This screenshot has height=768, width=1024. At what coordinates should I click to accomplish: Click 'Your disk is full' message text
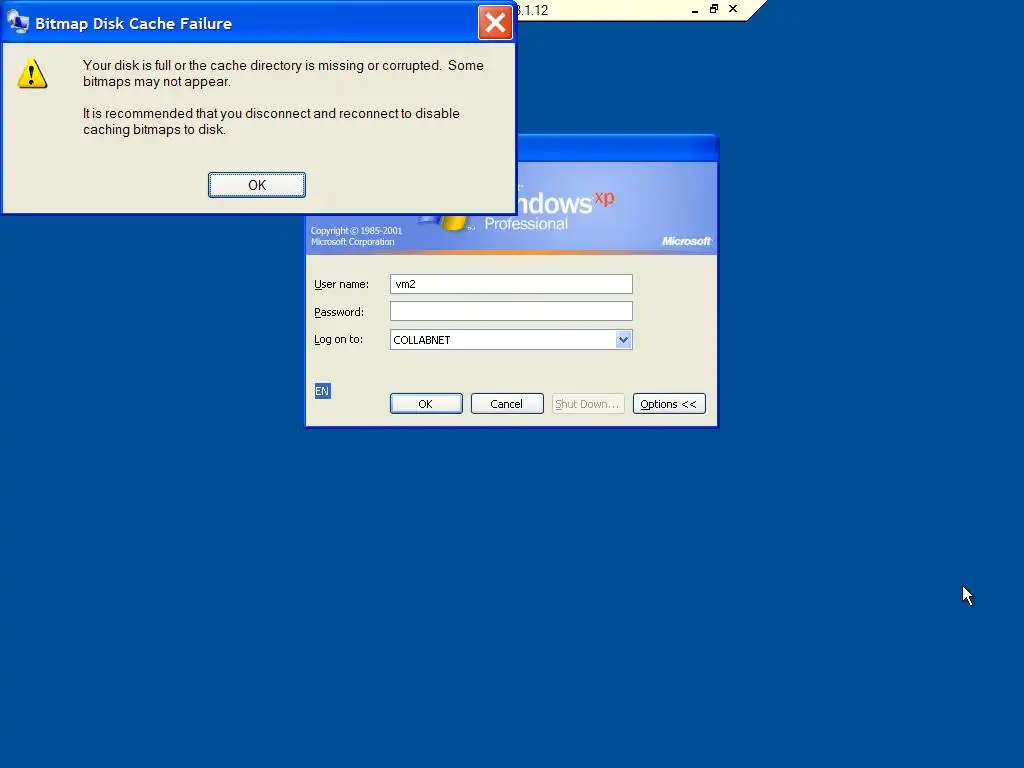tap(283, 73)
